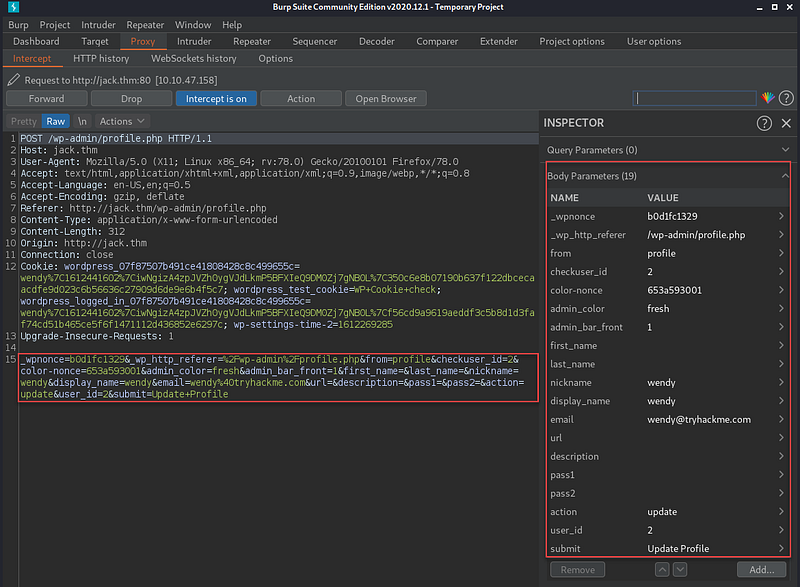Expand the user_id parameter chevron
800x587 pixels.
781,530
